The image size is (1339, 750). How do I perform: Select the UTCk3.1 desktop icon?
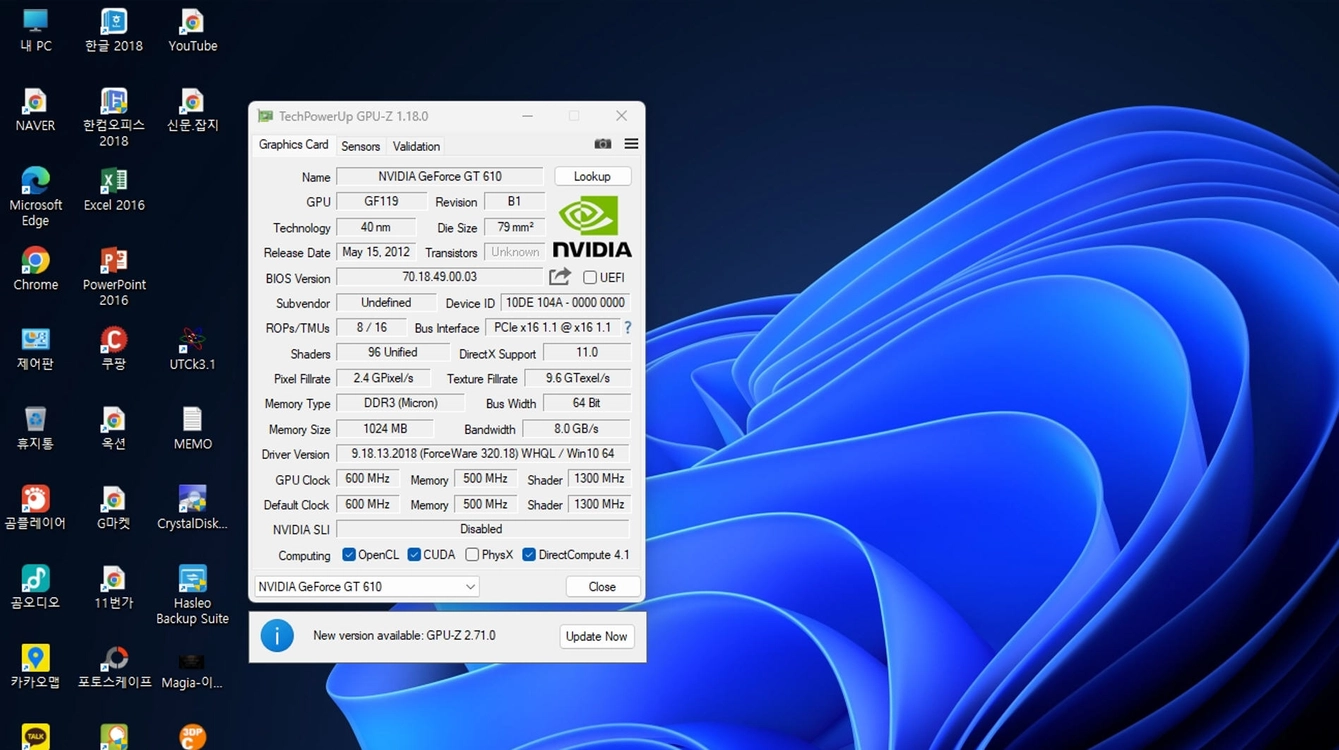[x=192, y=348]
